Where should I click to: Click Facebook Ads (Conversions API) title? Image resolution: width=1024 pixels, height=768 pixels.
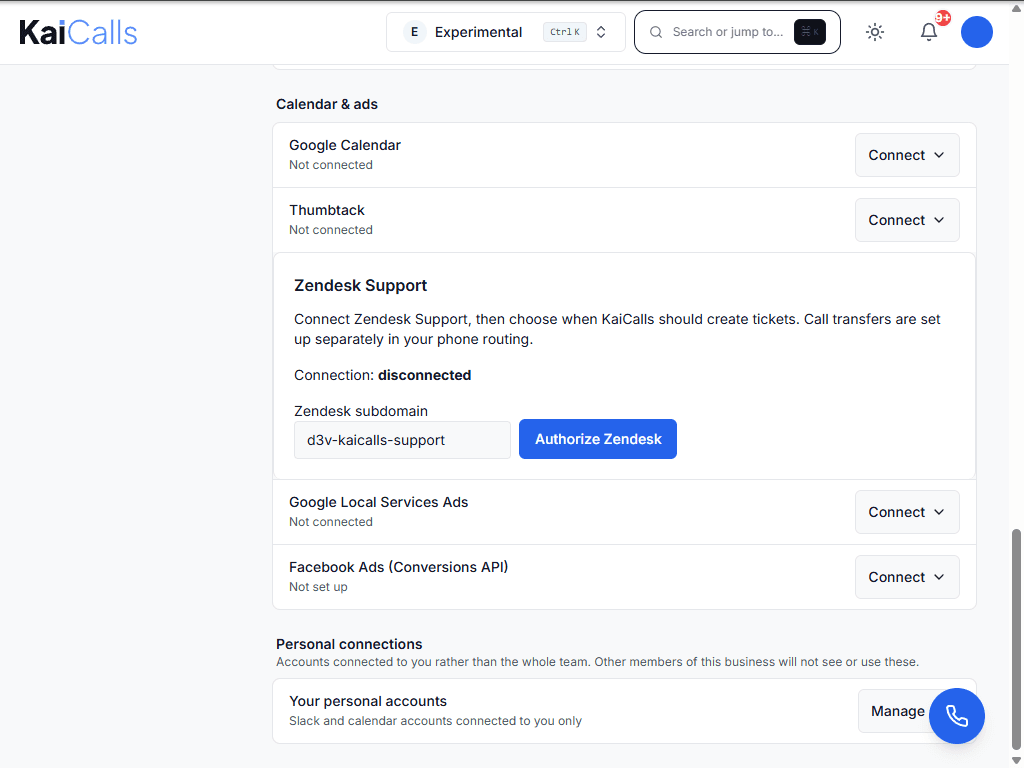pos(398,567)
